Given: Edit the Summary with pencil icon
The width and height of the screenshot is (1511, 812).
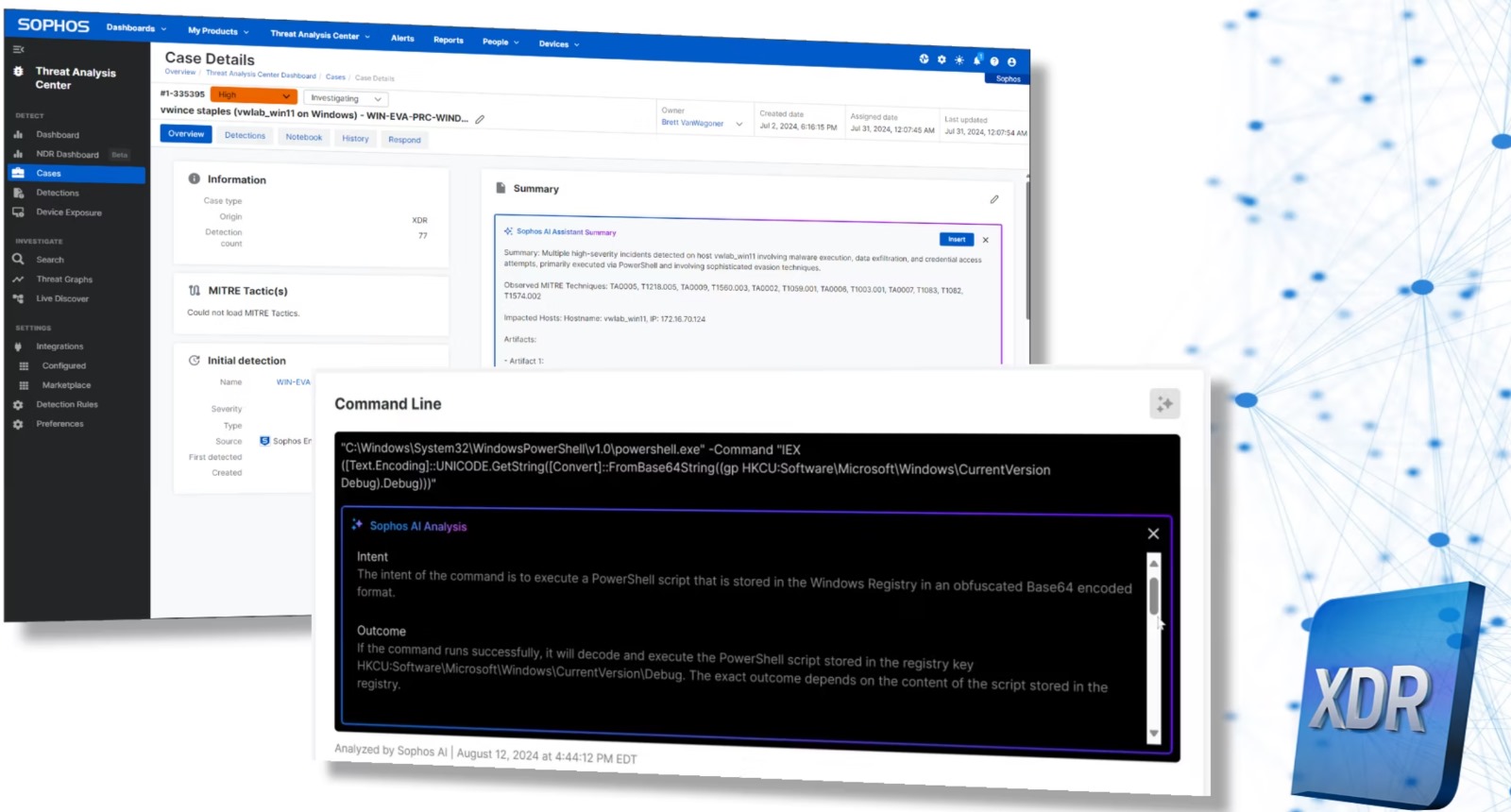Looking at the screenshot, I should pos(994,199).
